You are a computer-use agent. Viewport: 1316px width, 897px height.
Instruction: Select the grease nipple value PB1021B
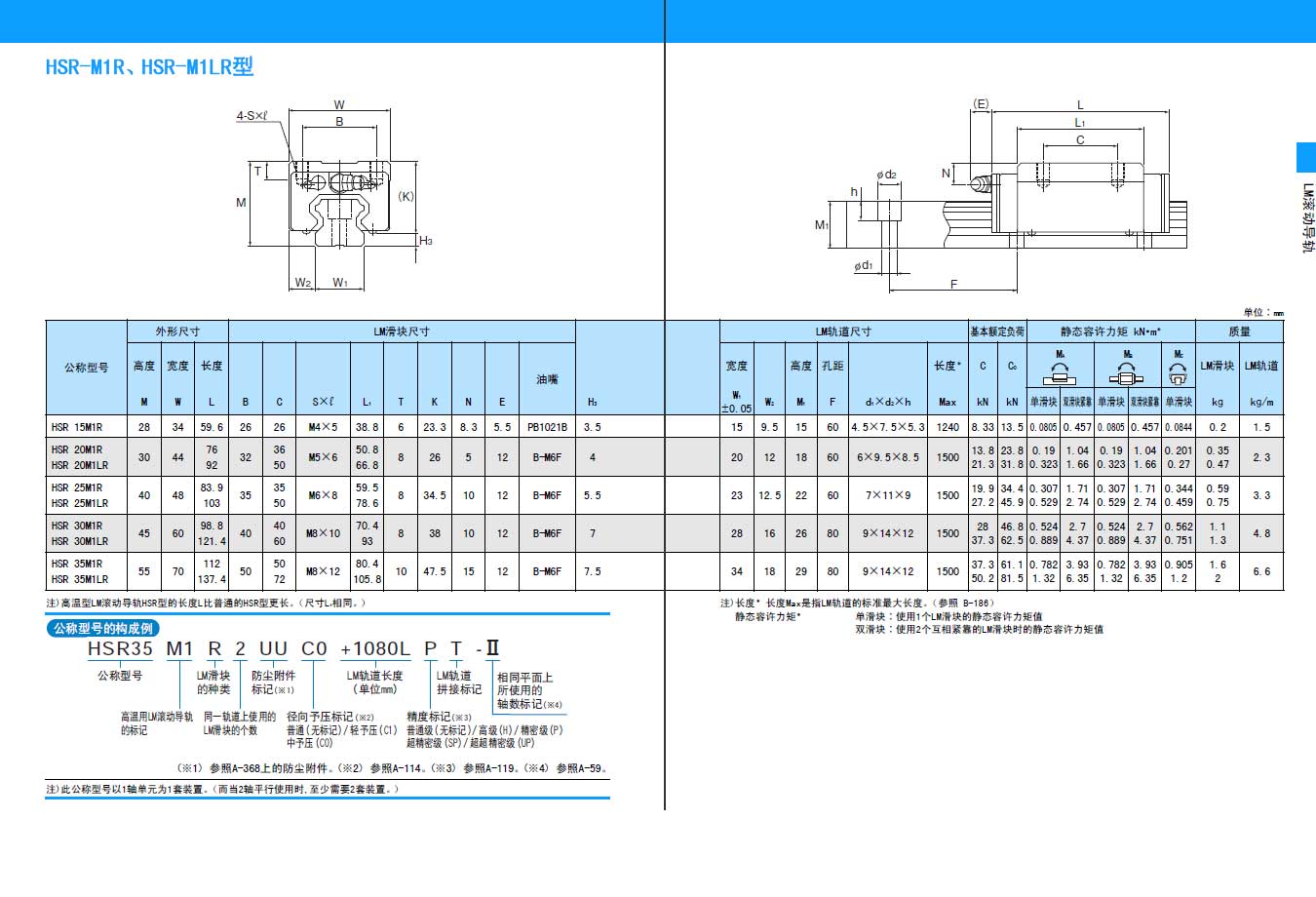547,427
